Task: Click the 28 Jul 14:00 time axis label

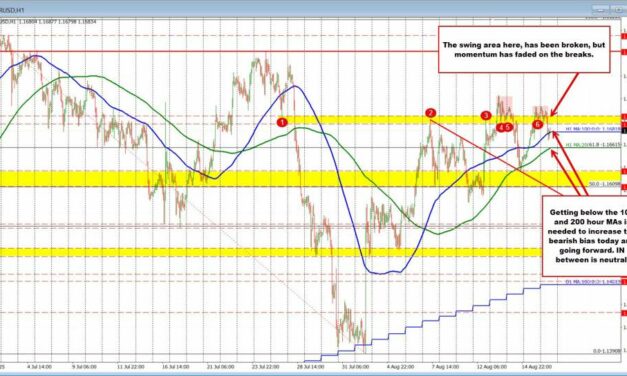Action: point(311,366)
